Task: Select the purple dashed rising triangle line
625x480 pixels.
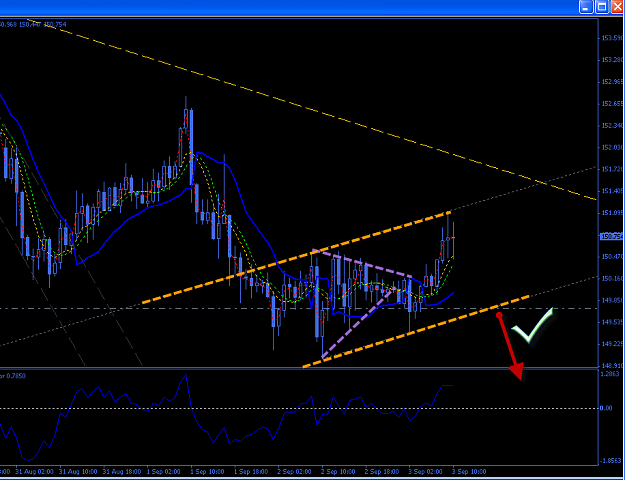Action: tap(357, 323)
